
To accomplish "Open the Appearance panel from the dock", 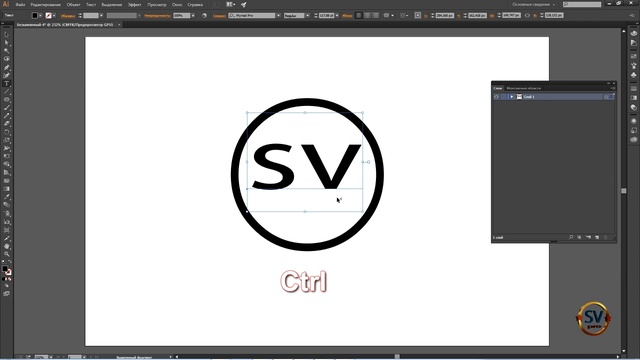I will click(633, 121).
